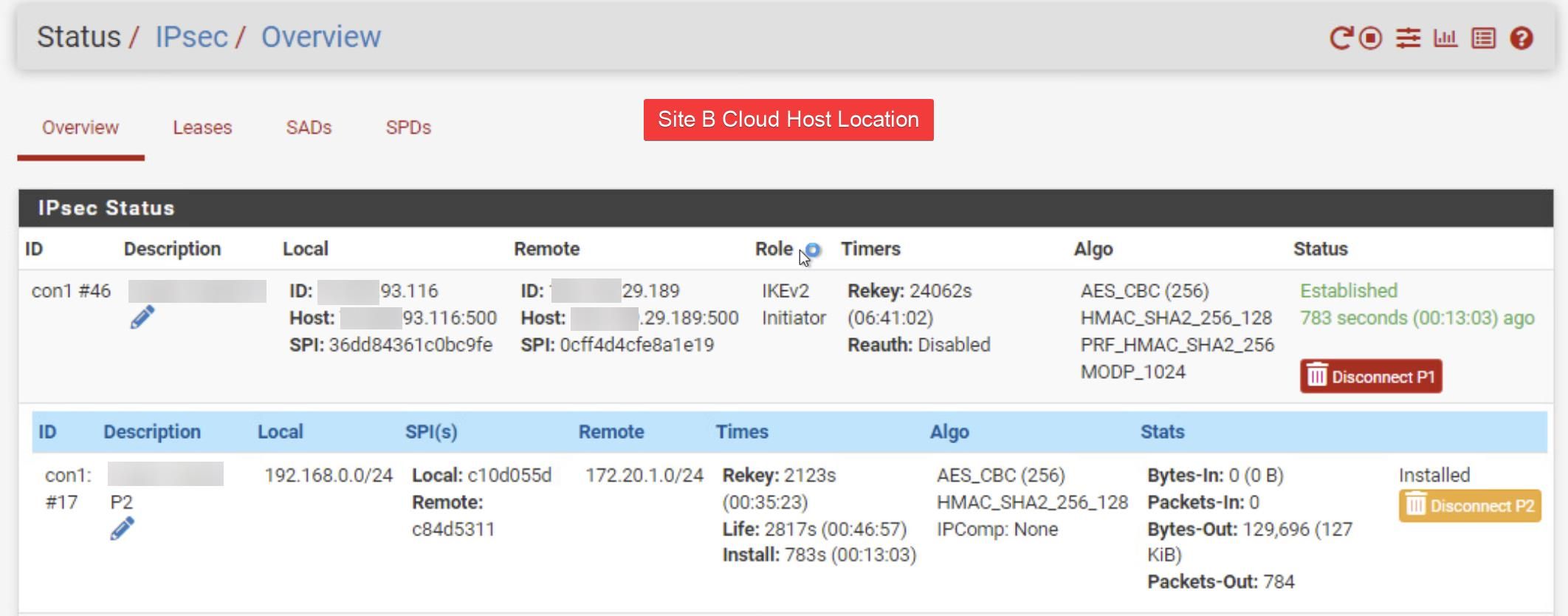Switch to the Leases tab
This screenshot has width=1568, height=616.
(202, 128)
